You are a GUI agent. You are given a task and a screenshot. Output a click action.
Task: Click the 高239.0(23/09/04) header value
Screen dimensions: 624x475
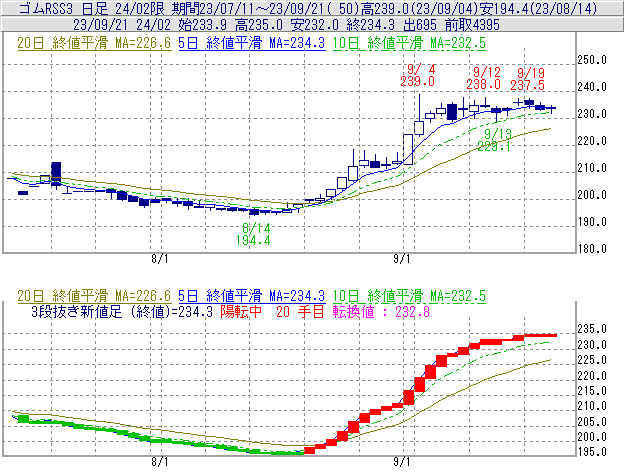point(420,8)
